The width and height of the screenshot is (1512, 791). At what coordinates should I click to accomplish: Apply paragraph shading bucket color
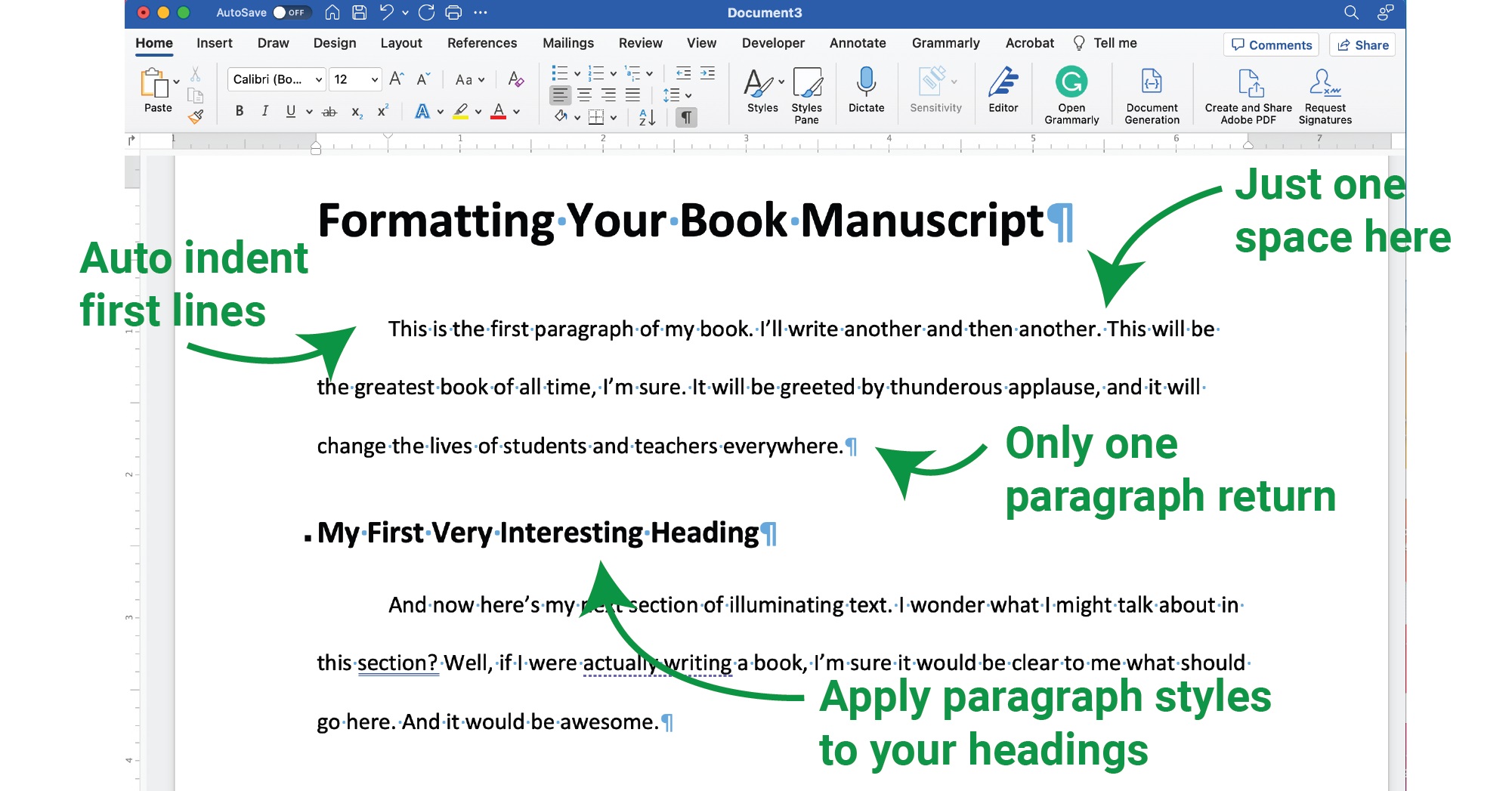[x=561, y=117]
